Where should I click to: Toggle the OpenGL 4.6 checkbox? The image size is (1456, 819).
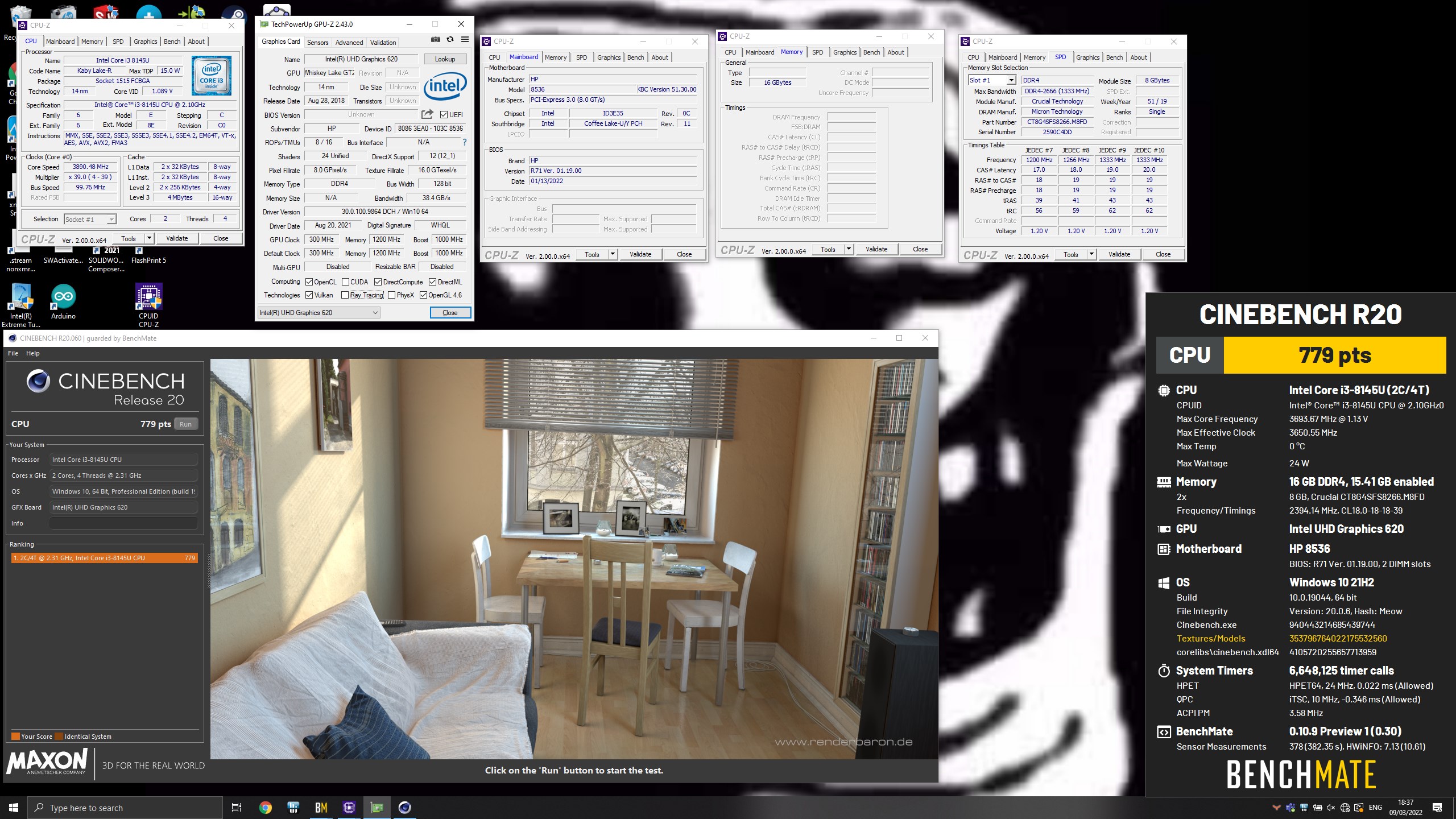pyautogui.click(x=423, y=295)
